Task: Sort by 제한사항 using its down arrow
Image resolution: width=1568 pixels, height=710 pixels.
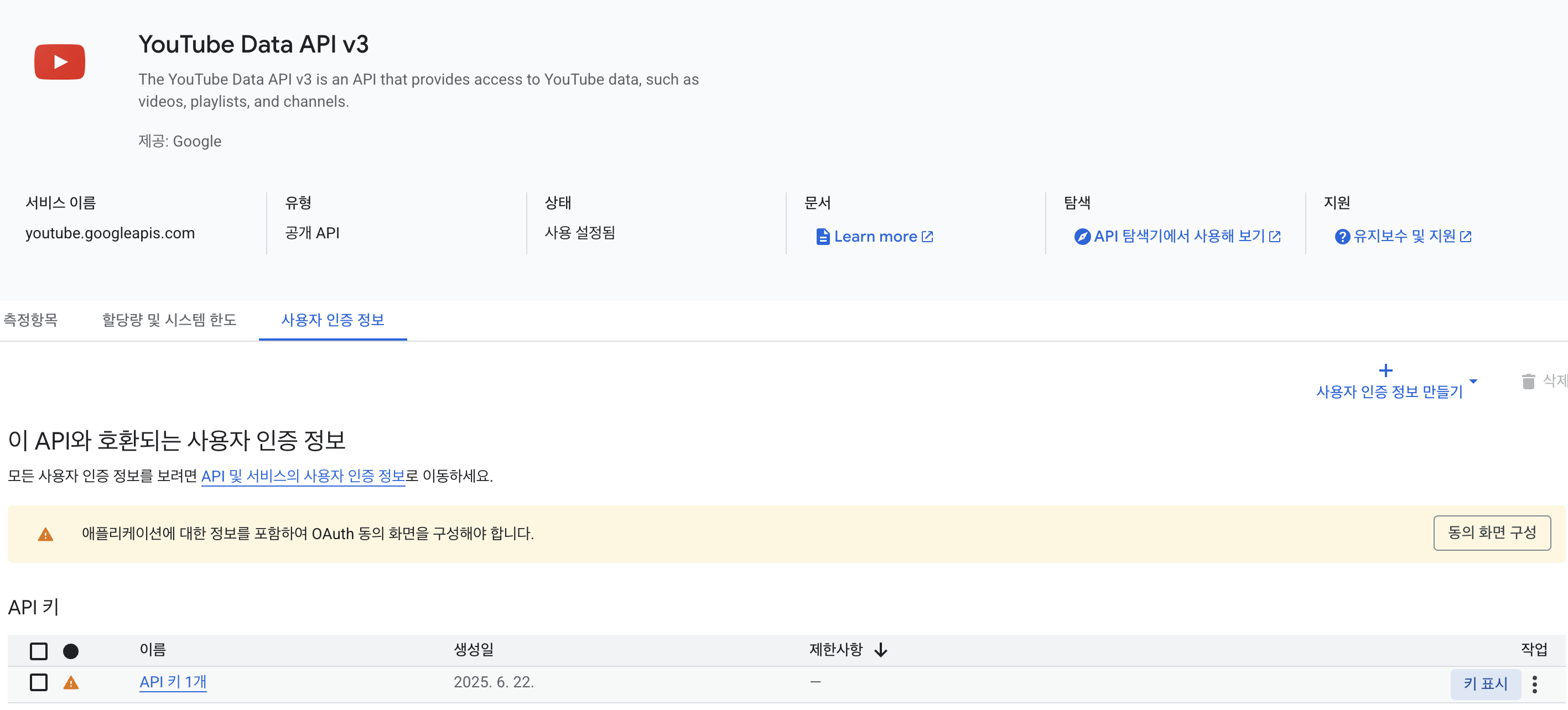Action: click(x=881, y=650)
